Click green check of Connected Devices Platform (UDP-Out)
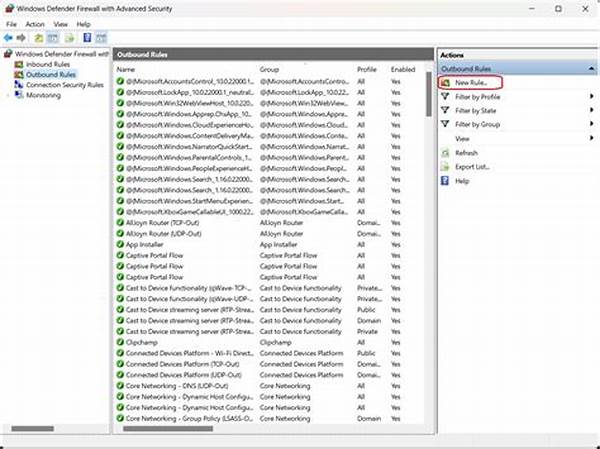The width and height of the screenshot is (600, 449). 120,375
